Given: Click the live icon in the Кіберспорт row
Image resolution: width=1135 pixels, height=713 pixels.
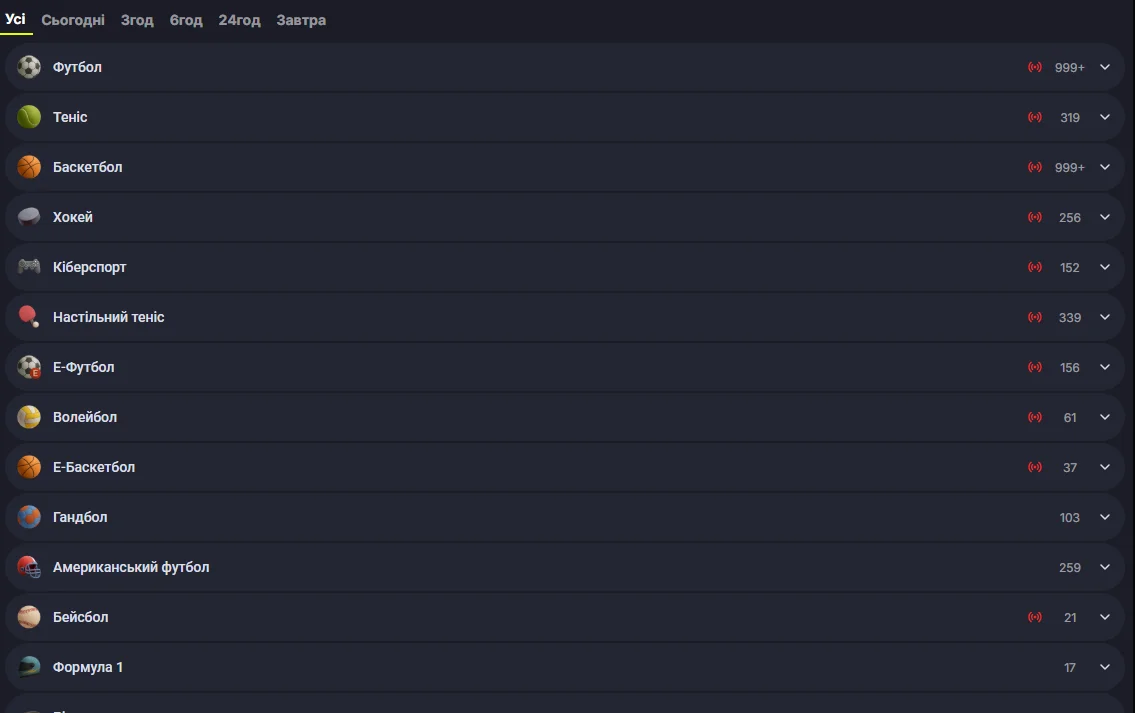Looking at the screenshot, I should [x=1035, y=267].
